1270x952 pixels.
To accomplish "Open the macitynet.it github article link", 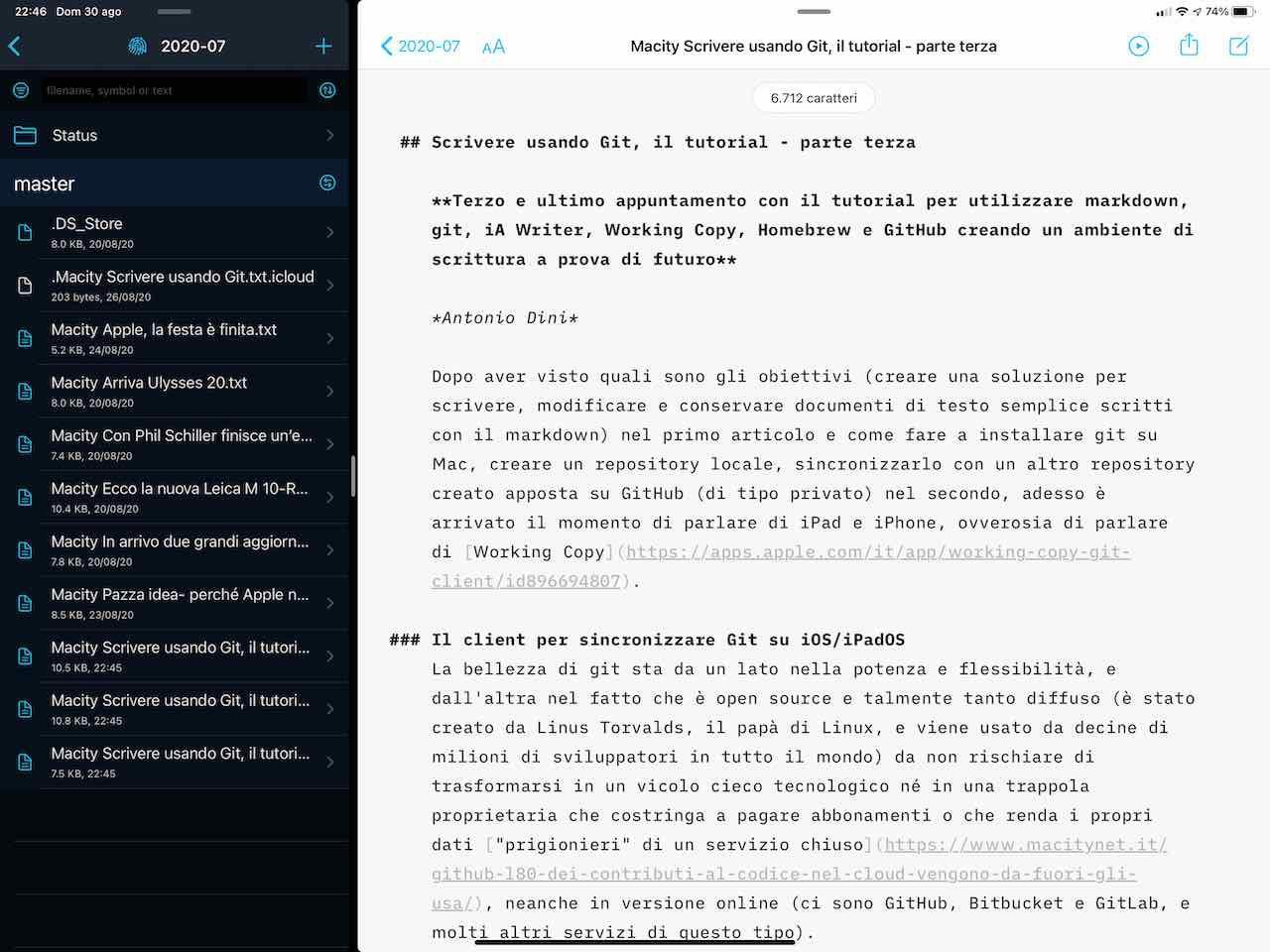I will click(x=1022, y=844).
